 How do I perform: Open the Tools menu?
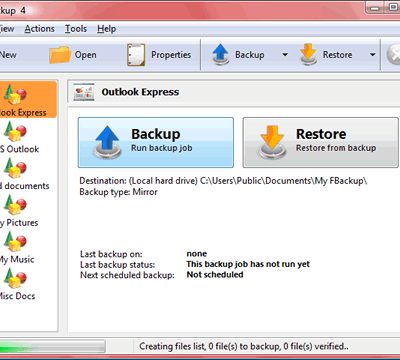[76, 29]
